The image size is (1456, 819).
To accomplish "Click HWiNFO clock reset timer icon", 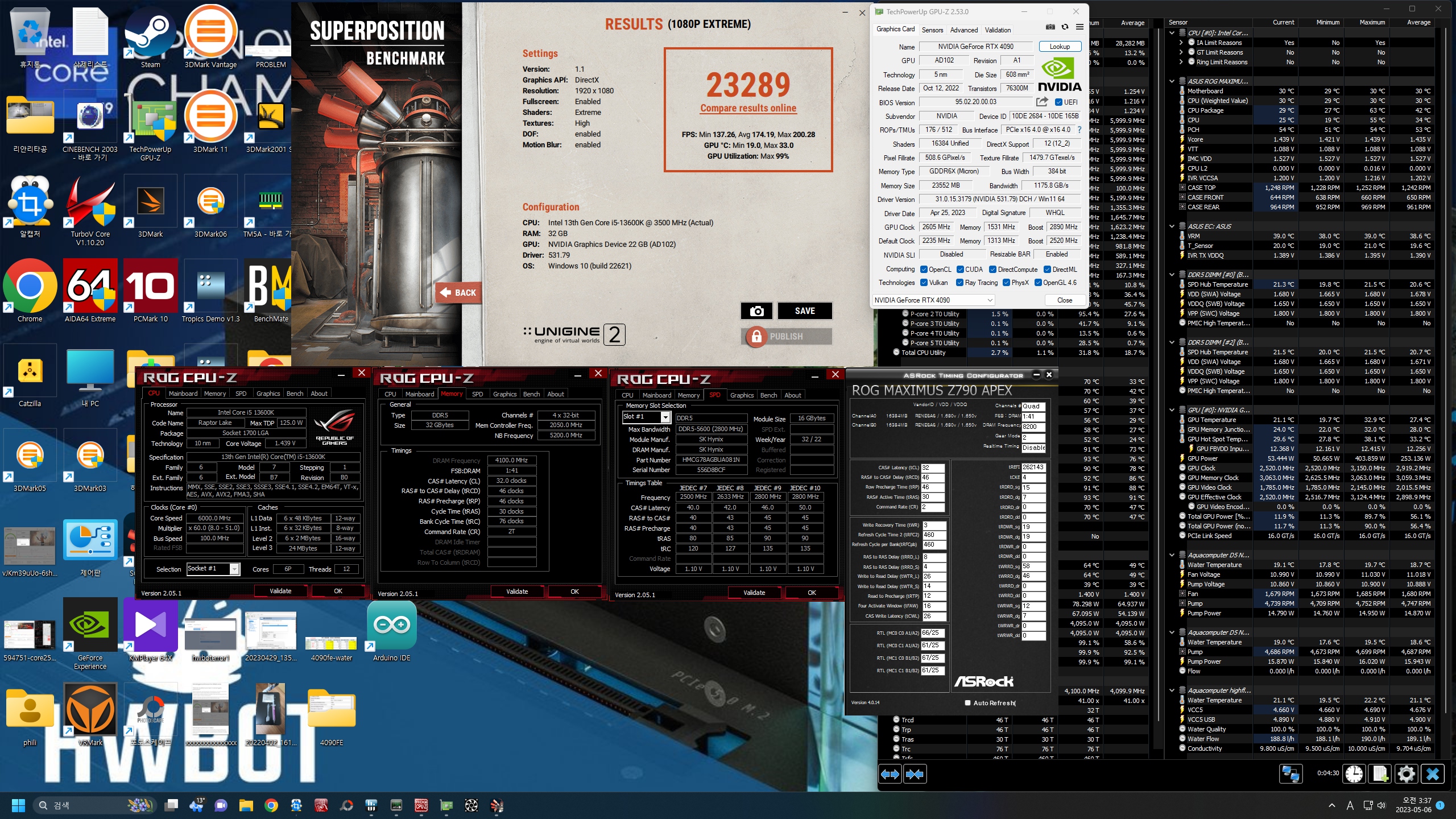I will 1354,773.
